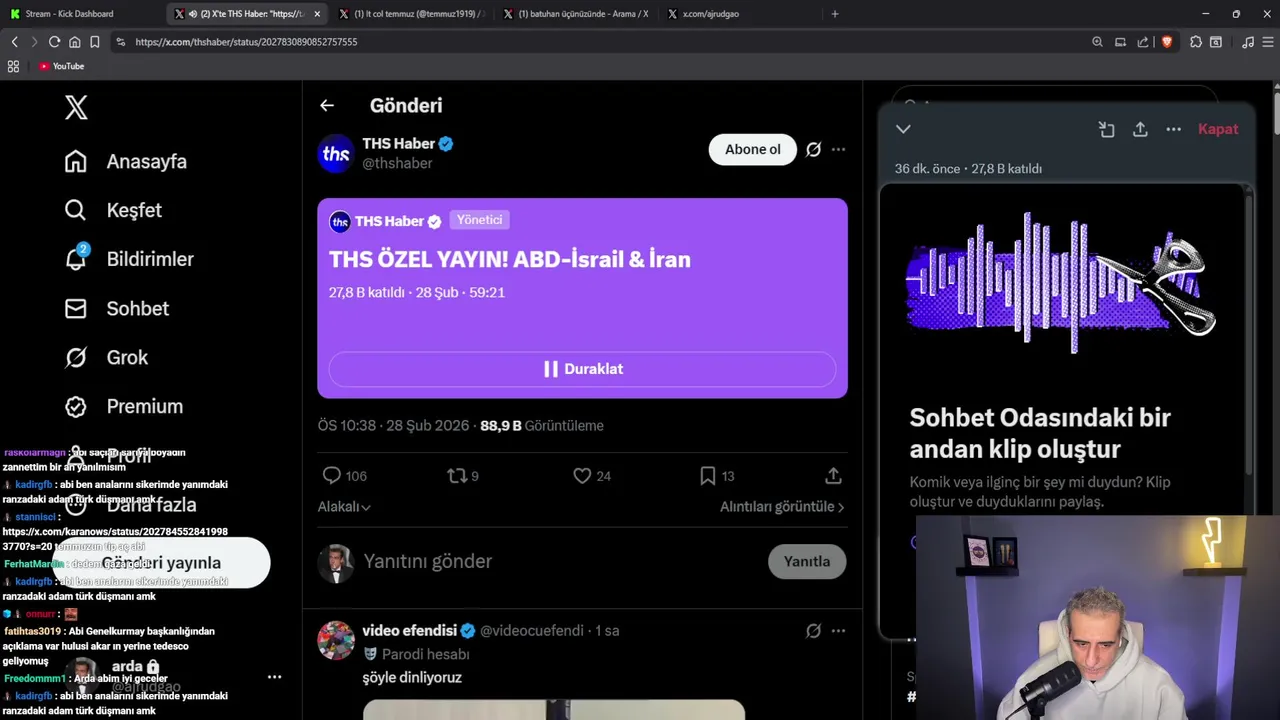The width and height of the screenshot is (1280, 720).
Task: Open account menu dots beside arda
Action: coord(274,677)
